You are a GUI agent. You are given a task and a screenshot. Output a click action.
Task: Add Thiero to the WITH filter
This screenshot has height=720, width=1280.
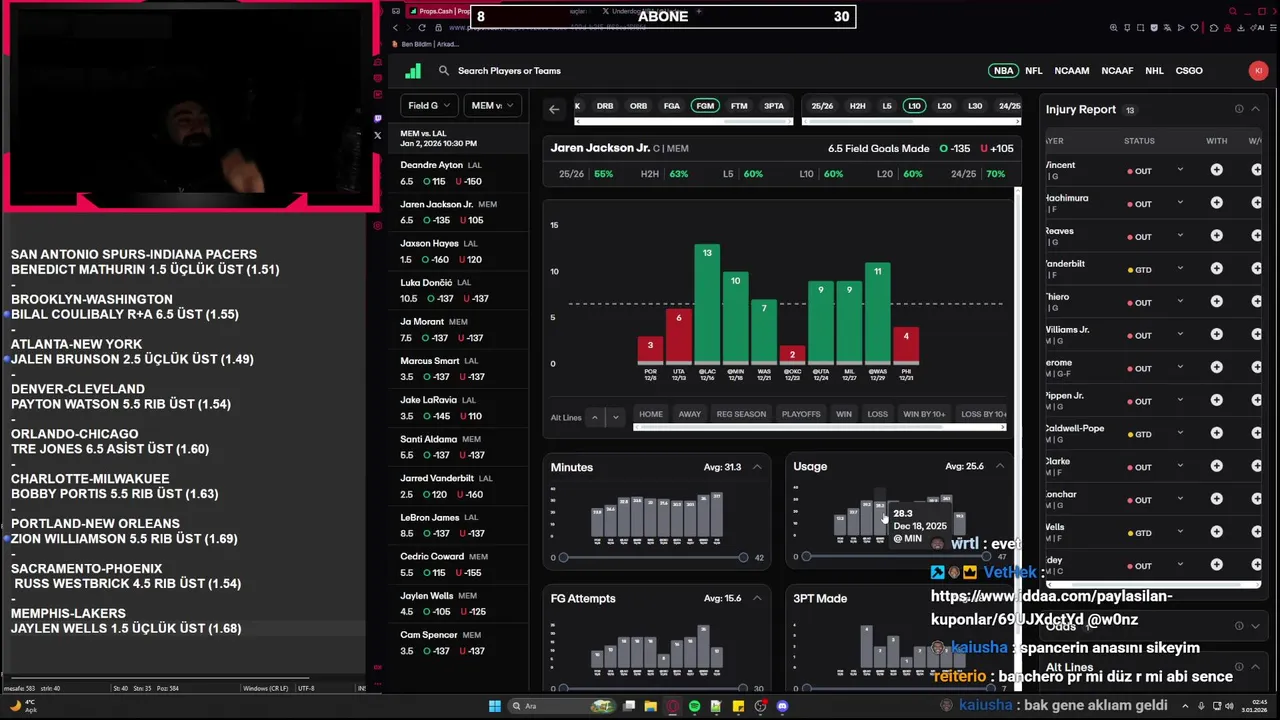1216,302
